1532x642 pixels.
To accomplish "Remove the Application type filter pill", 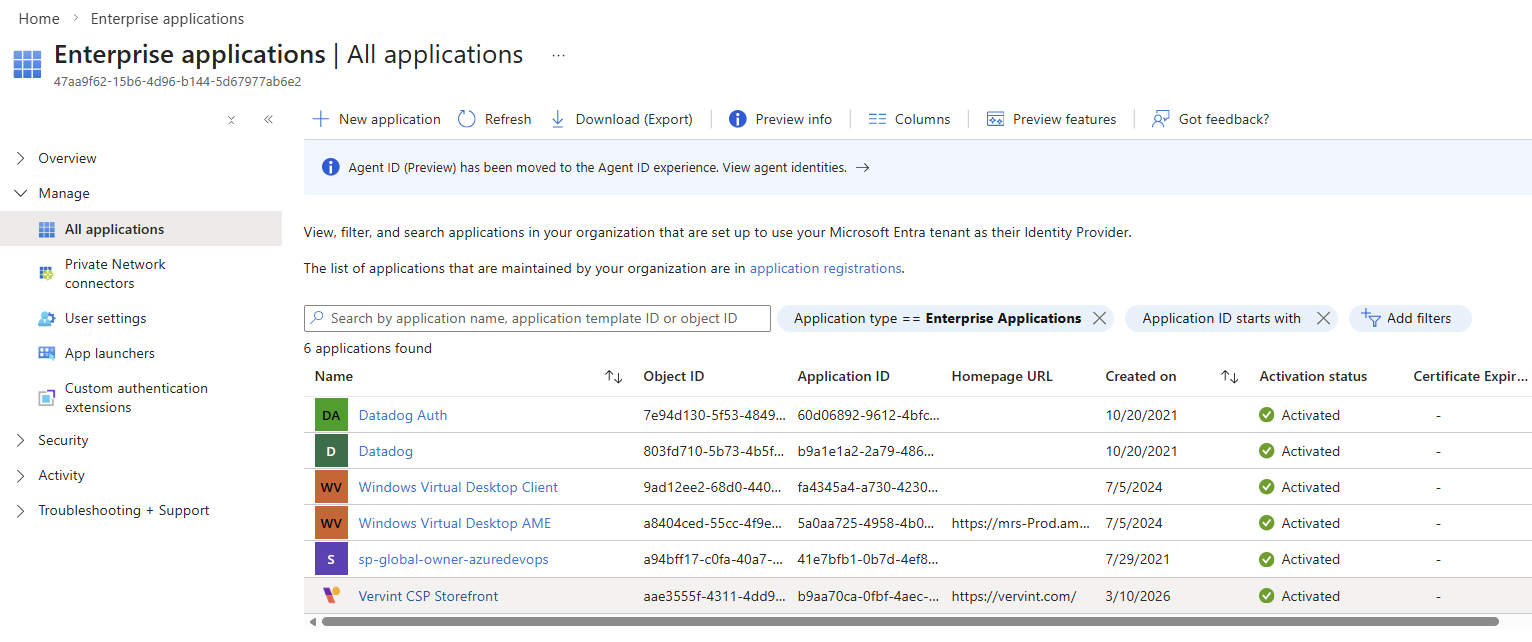I will pyautogui.click(x=1099, y=317).
